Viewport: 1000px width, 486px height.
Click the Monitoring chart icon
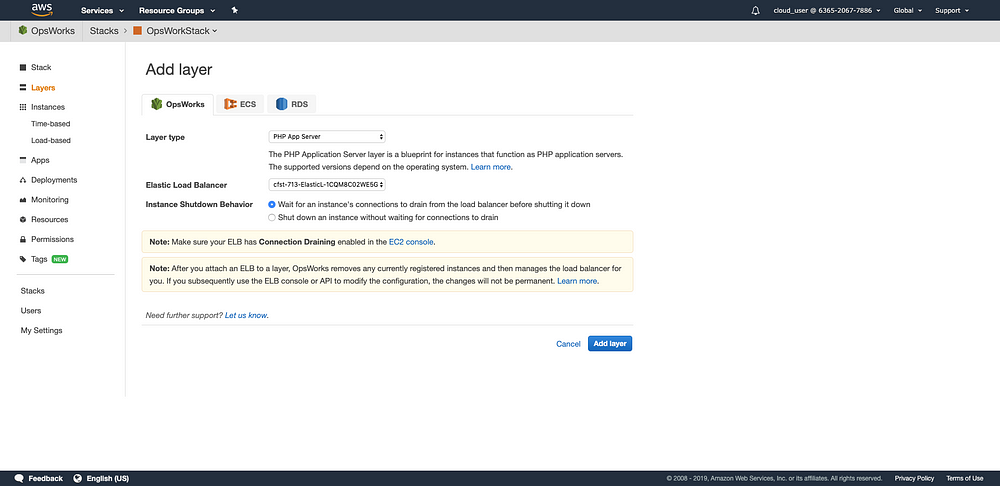pos(23,200)
